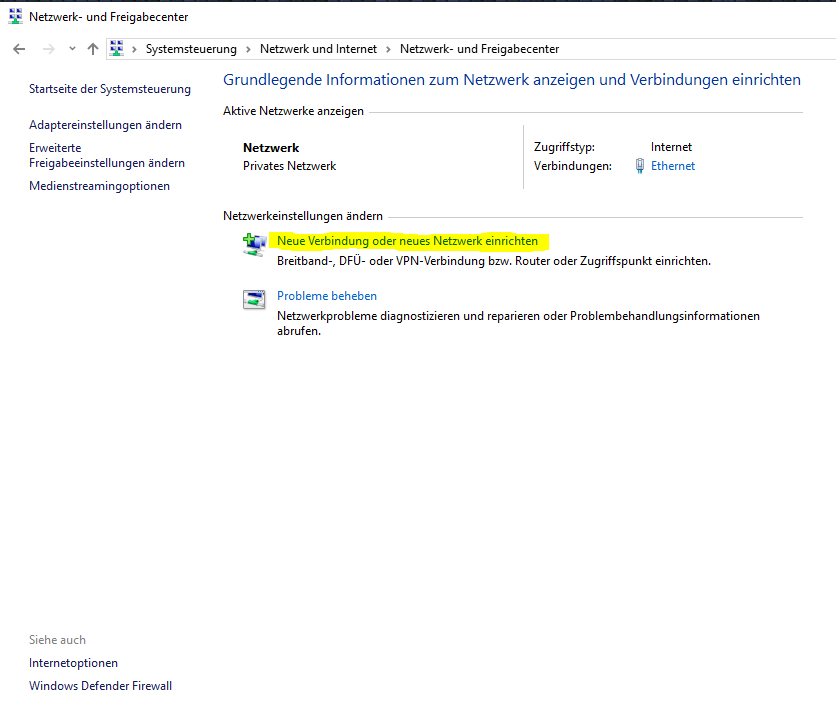
Task: Open the recent locations dropdown arrow
Action: (x=72, y=49)
